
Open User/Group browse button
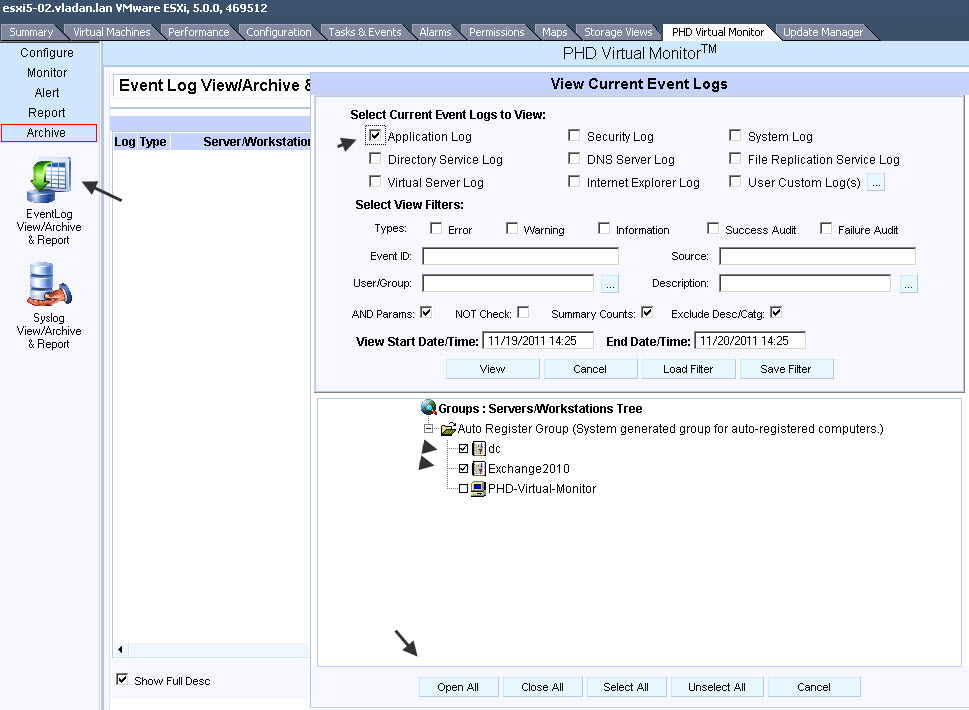click(610, 284)
